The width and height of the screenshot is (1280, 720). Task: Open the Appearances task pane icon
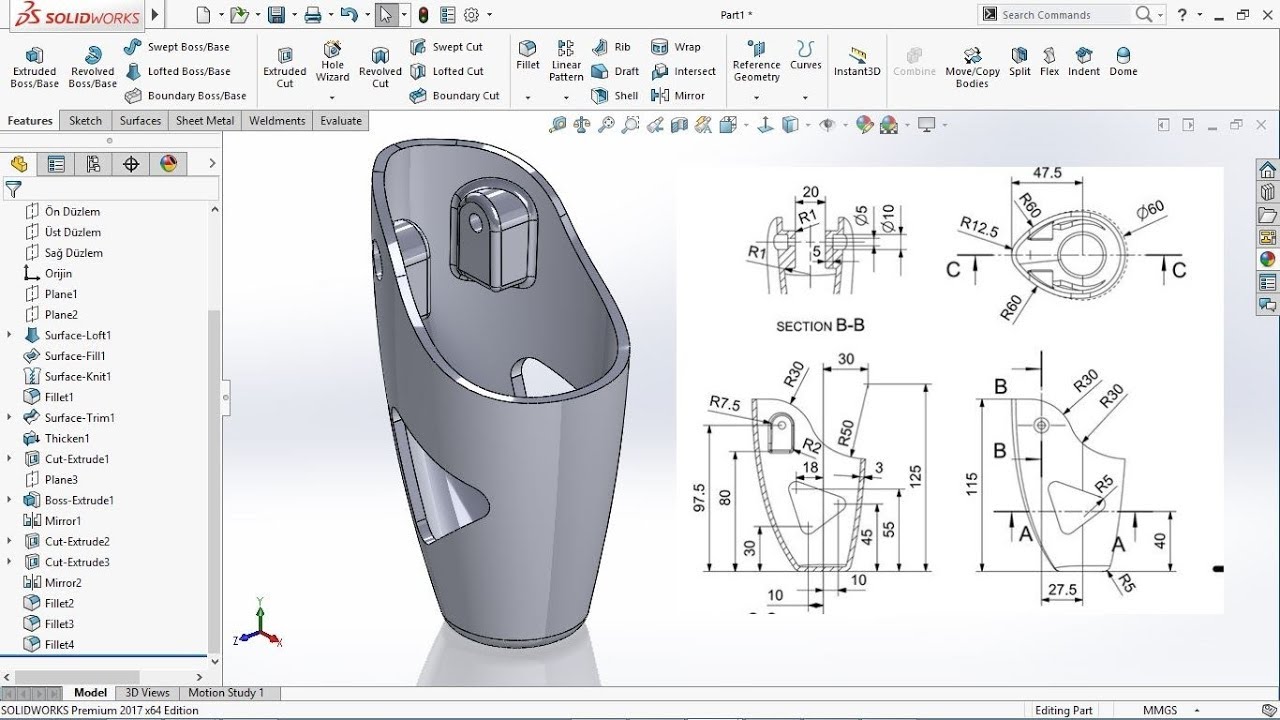pos(1267,259)
